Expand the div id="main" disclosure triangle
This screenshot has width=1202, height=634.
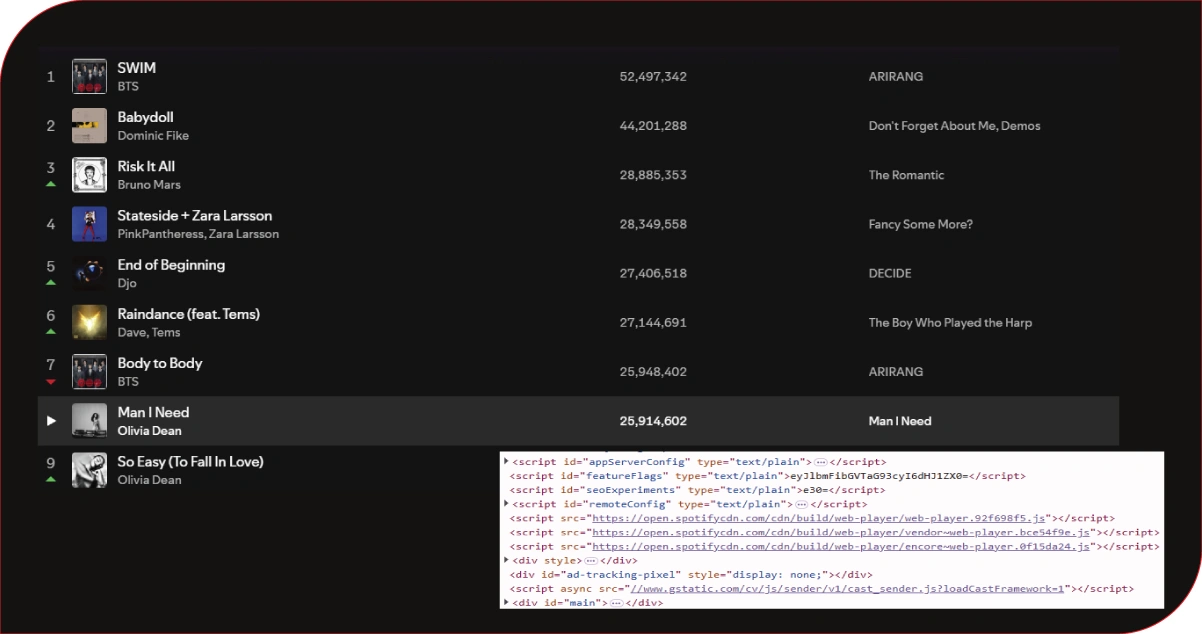point(504,602)
